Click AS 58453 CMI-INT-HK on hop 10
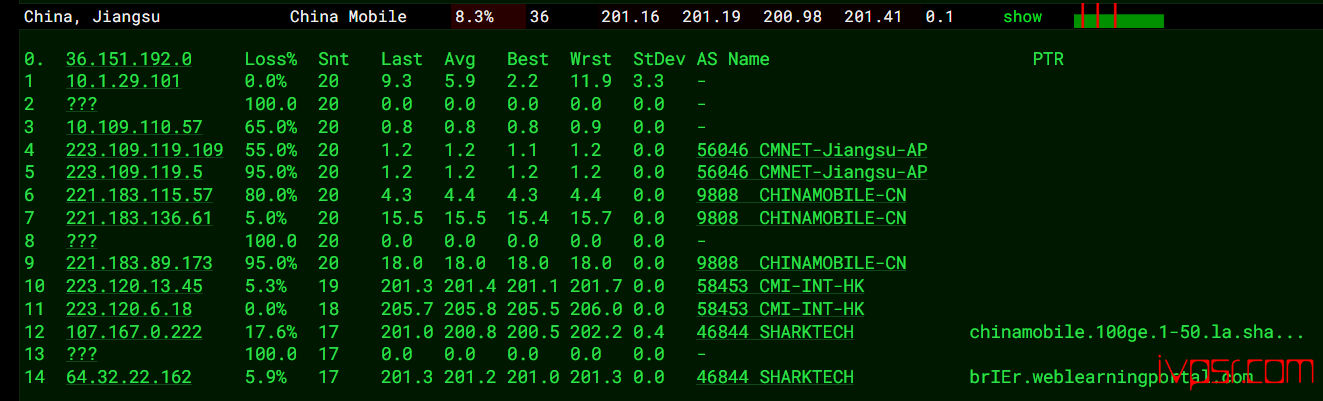Image resolution: width=1323 pixels, height=401 pixels. [781, 286]
